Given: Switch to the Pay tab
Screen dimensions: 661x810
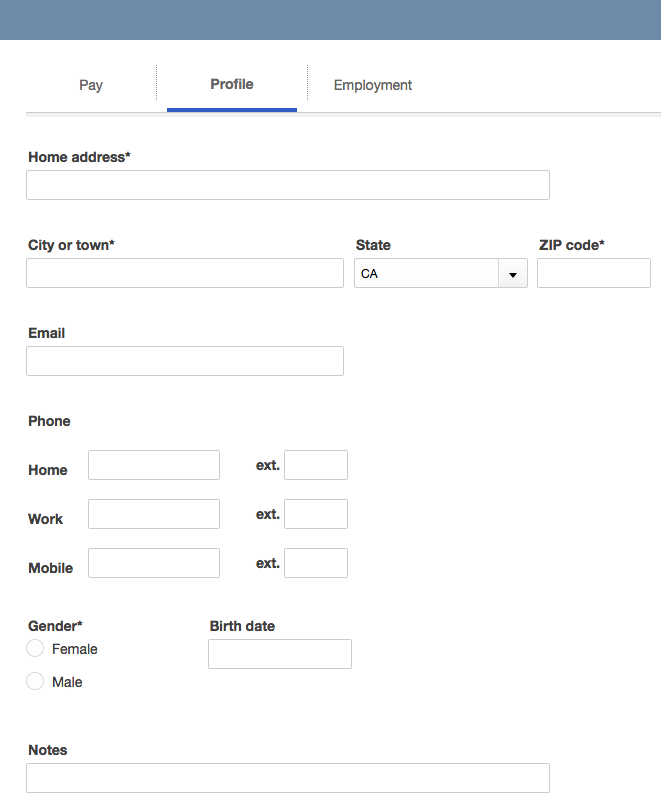Looking at the screenshot, I should [90, 85].
